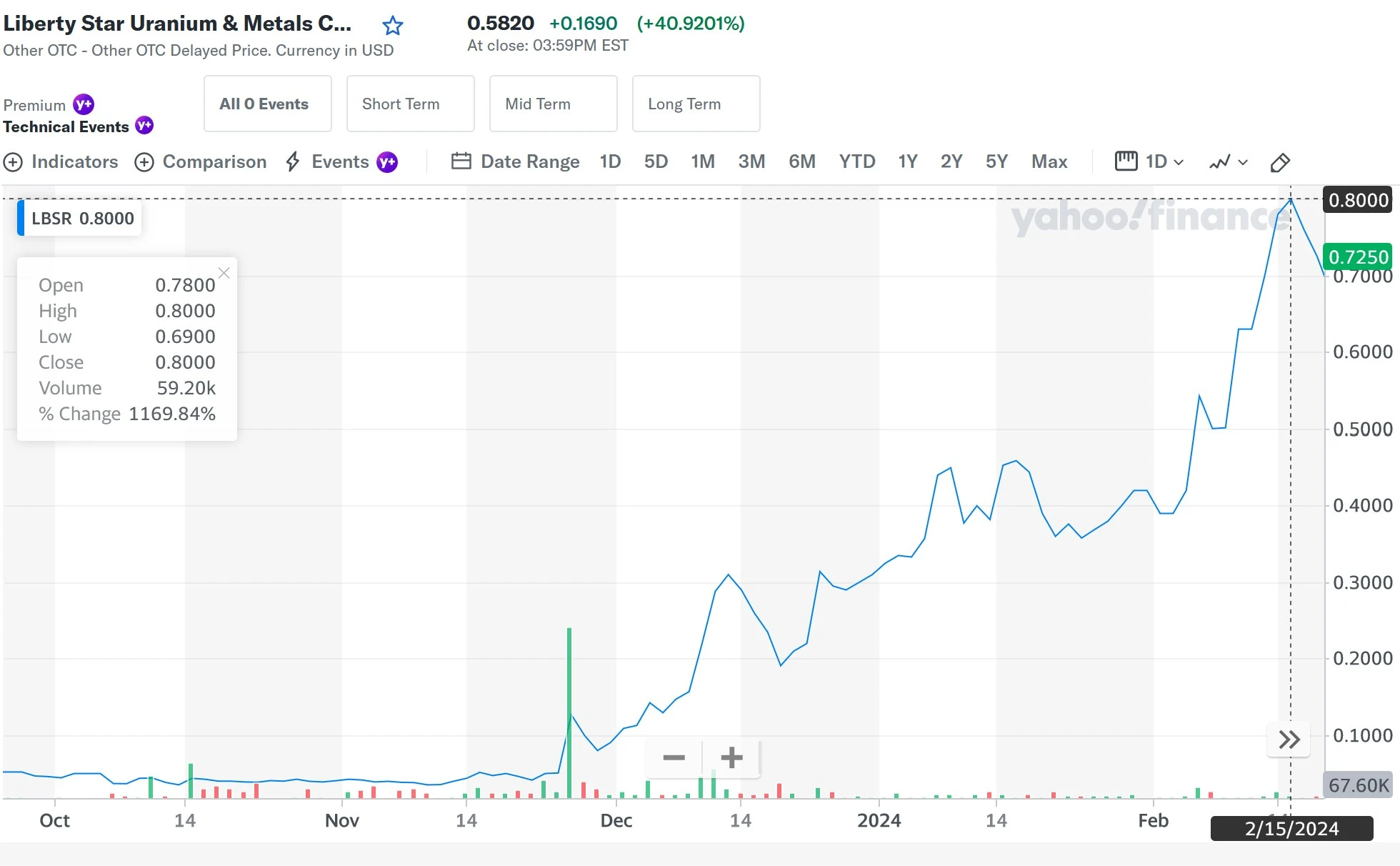Select the Max time range

point(1049,162)
